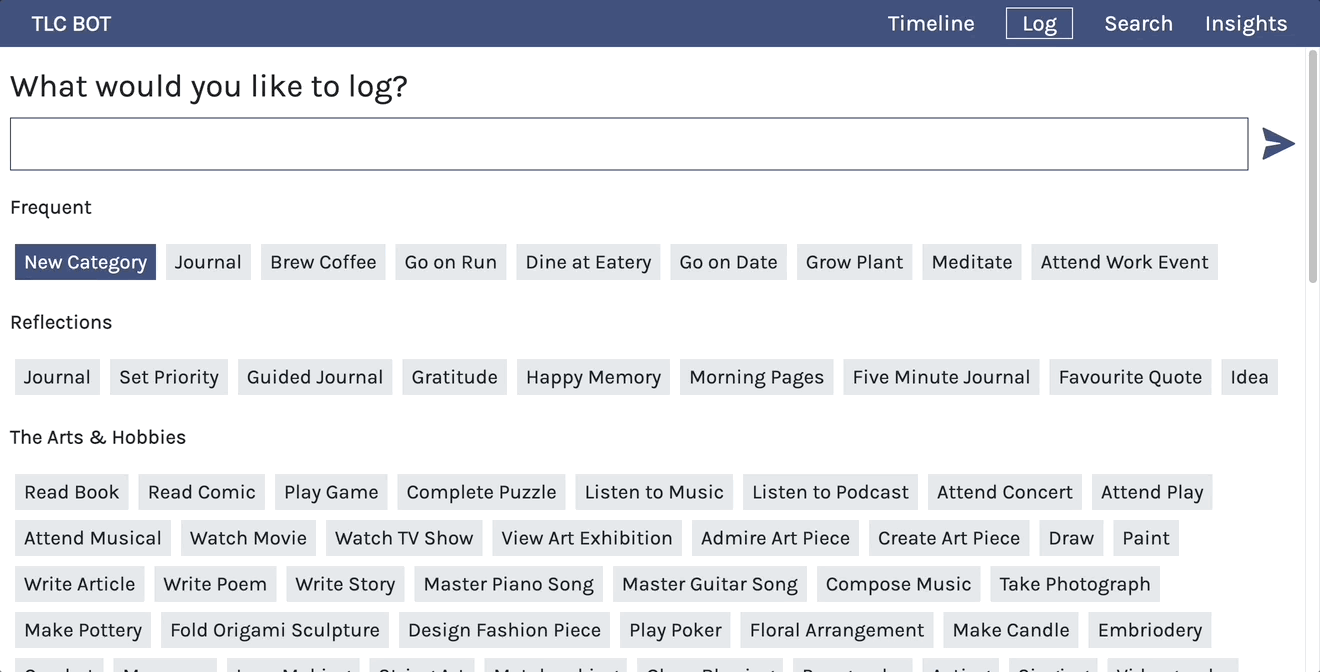The image size is (1320, 672).
Task: Click the send arrow icon
Action: [1278, 144]
